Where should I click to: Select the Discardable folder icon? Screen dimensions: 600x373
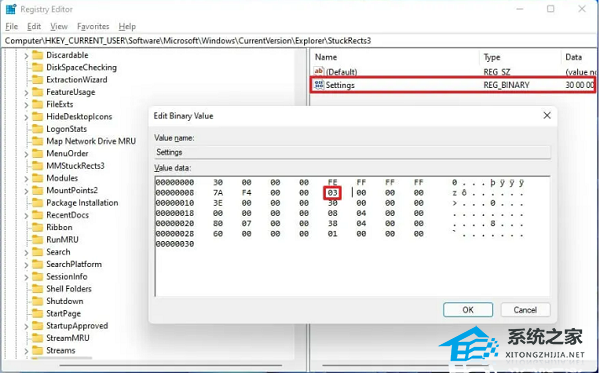pos(38,55)
